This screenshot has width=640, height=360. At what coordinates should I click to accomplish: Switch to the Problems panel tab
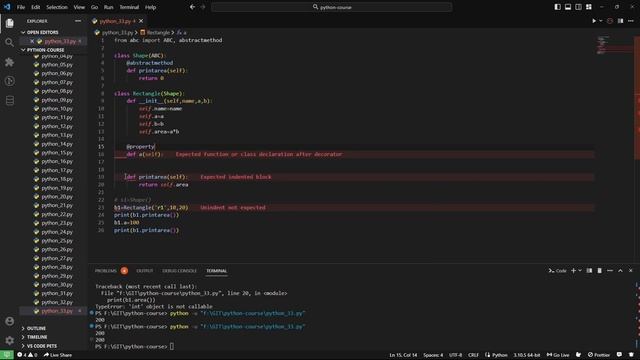(x=106, y=271)
